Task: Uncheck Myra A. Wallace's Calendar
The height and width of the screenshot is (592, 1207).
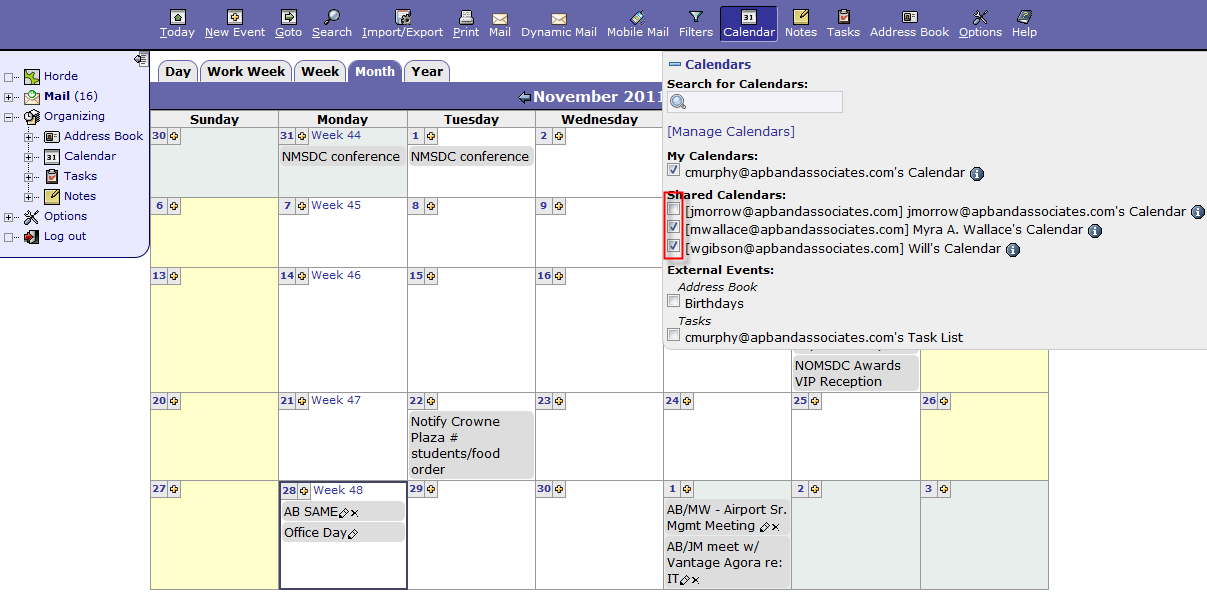Action: point(674,228)
